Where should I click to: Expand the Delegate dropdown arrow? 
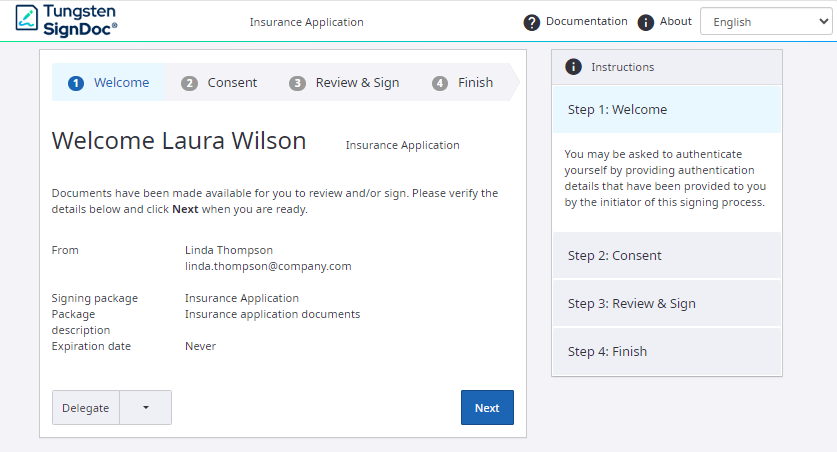click(x=146, y=408)
